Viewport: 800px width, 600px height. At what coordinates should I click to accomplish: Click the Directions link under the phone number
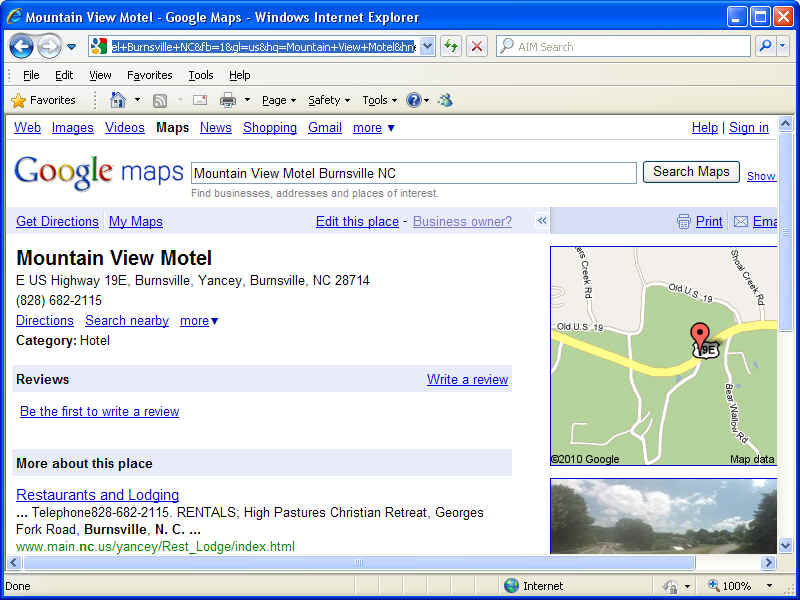pos(45,320)
